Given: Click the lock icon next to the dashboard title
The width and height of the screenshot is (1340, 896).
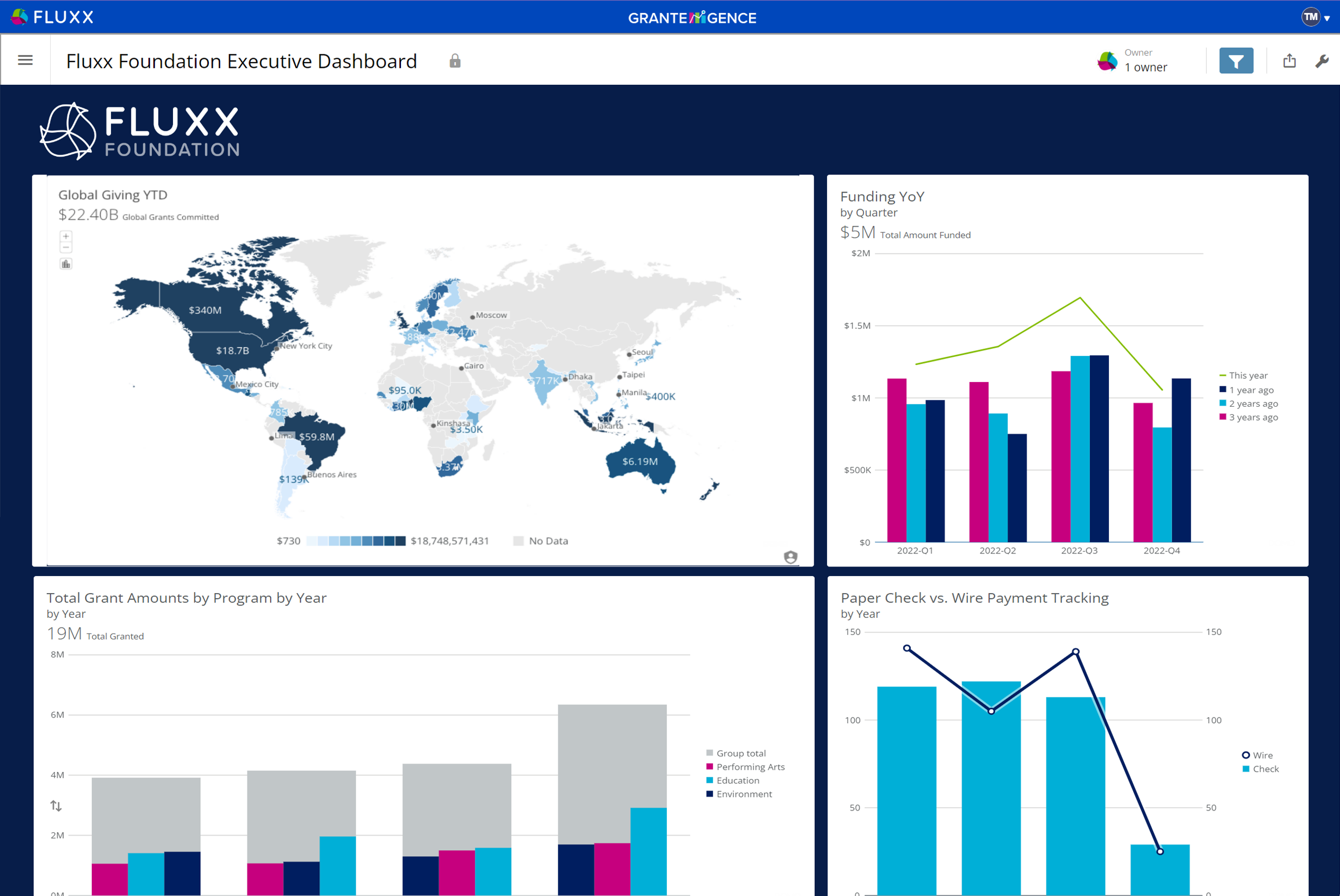Looking at the screenshot, I should pos(455,61).
